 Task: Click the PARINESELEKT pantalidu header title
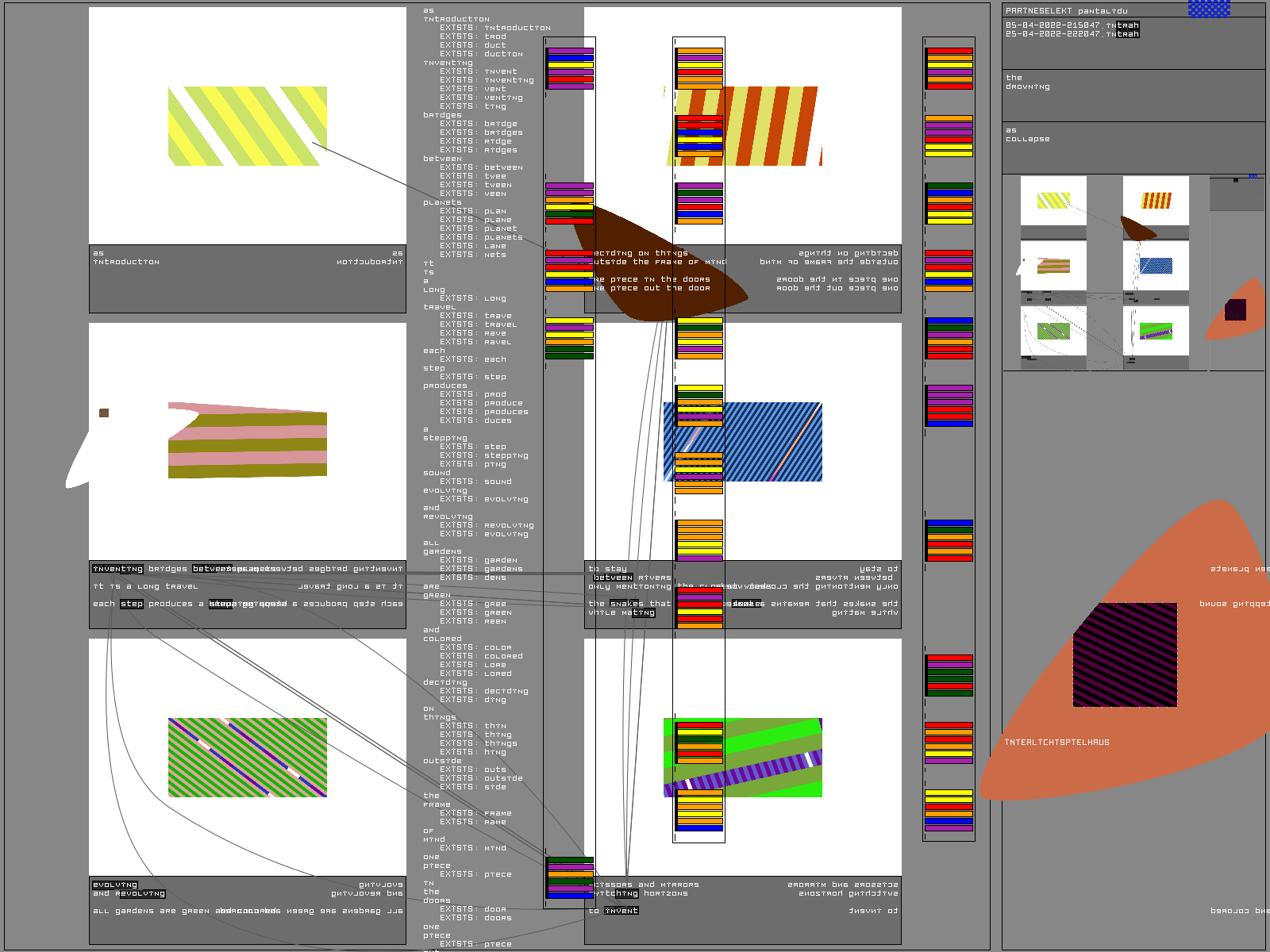point(1066,11)
